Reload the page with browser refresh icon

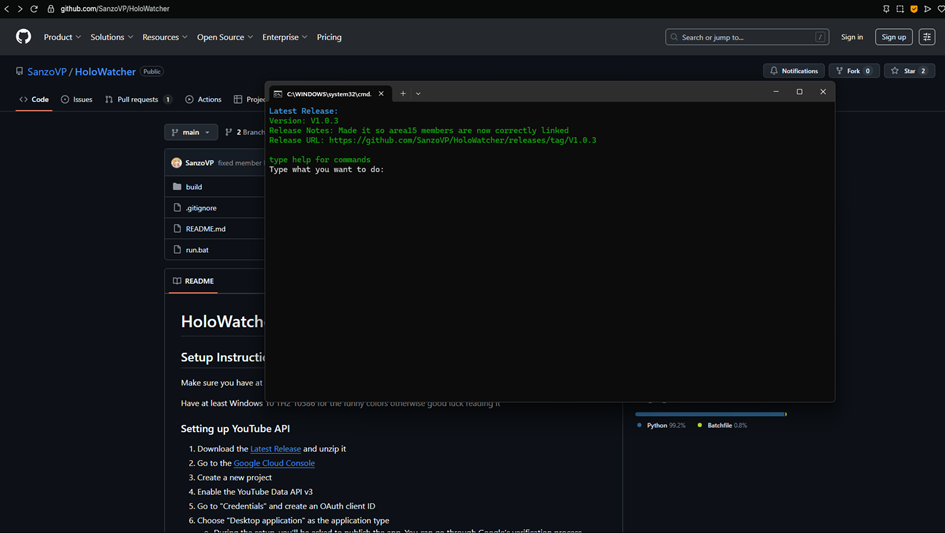pos(34,9)
